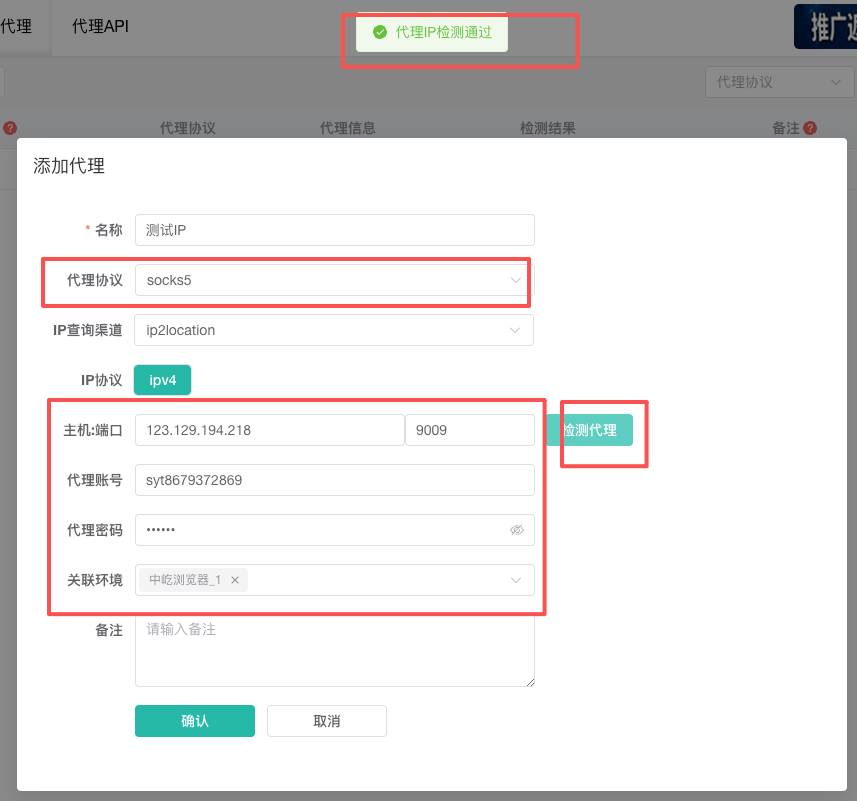
Task: Remove the 中屹浏览器_1 tag
Action: (235, 580)
